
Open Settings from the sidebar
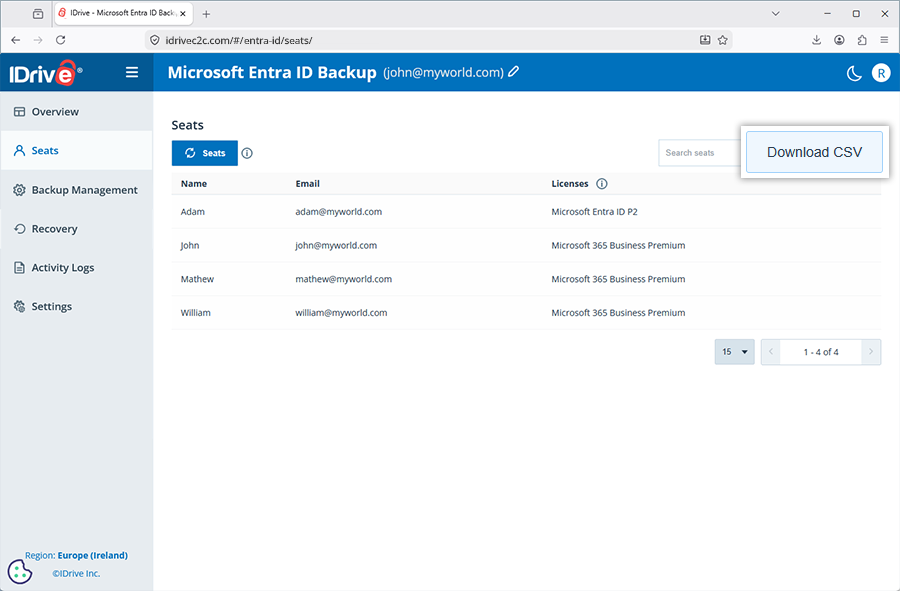pyautogui.click(x=77, y=306)
